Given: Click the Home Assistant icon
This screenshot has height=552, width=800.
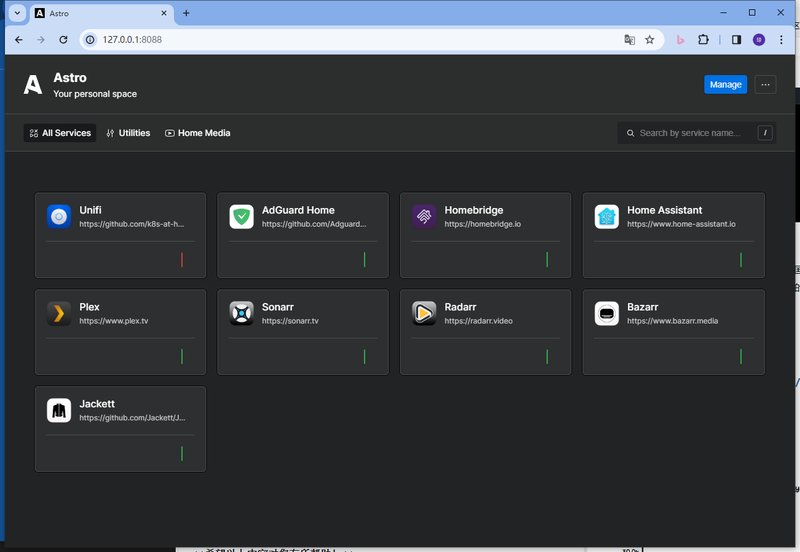Looking at the screenshot, I should (x=607, y=217).
